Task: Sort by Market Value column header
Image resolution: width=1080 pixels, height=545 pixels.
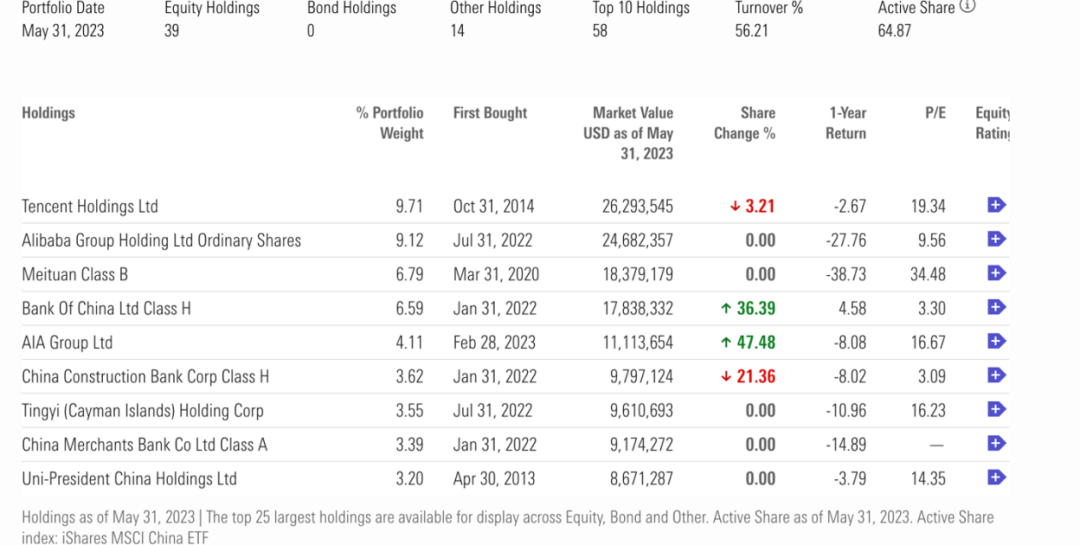Action: point(629,133)
